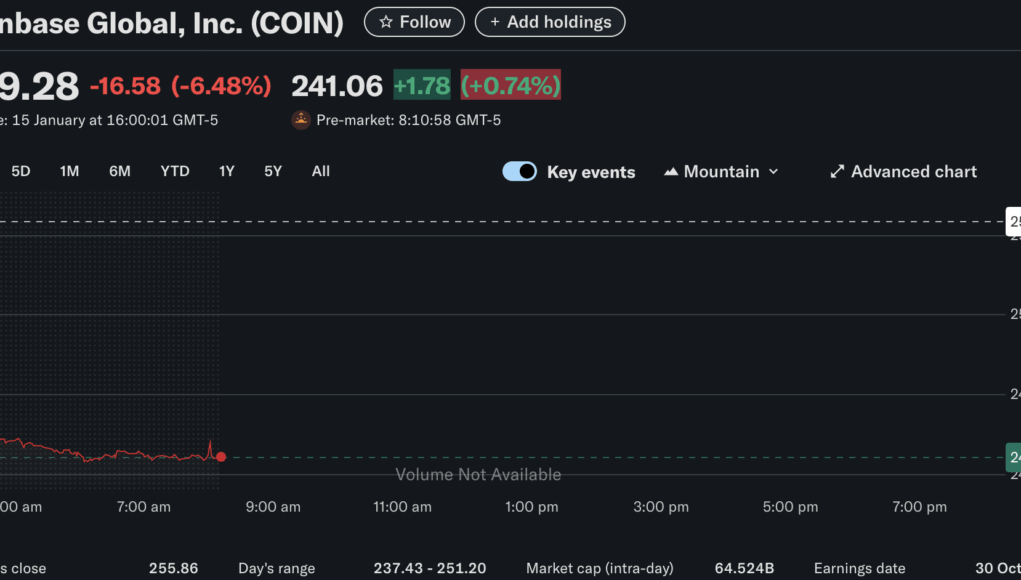The height and width of the screenshot is (580, 1021).
Task: Click the Key events label text
Action: click(590, 172)
